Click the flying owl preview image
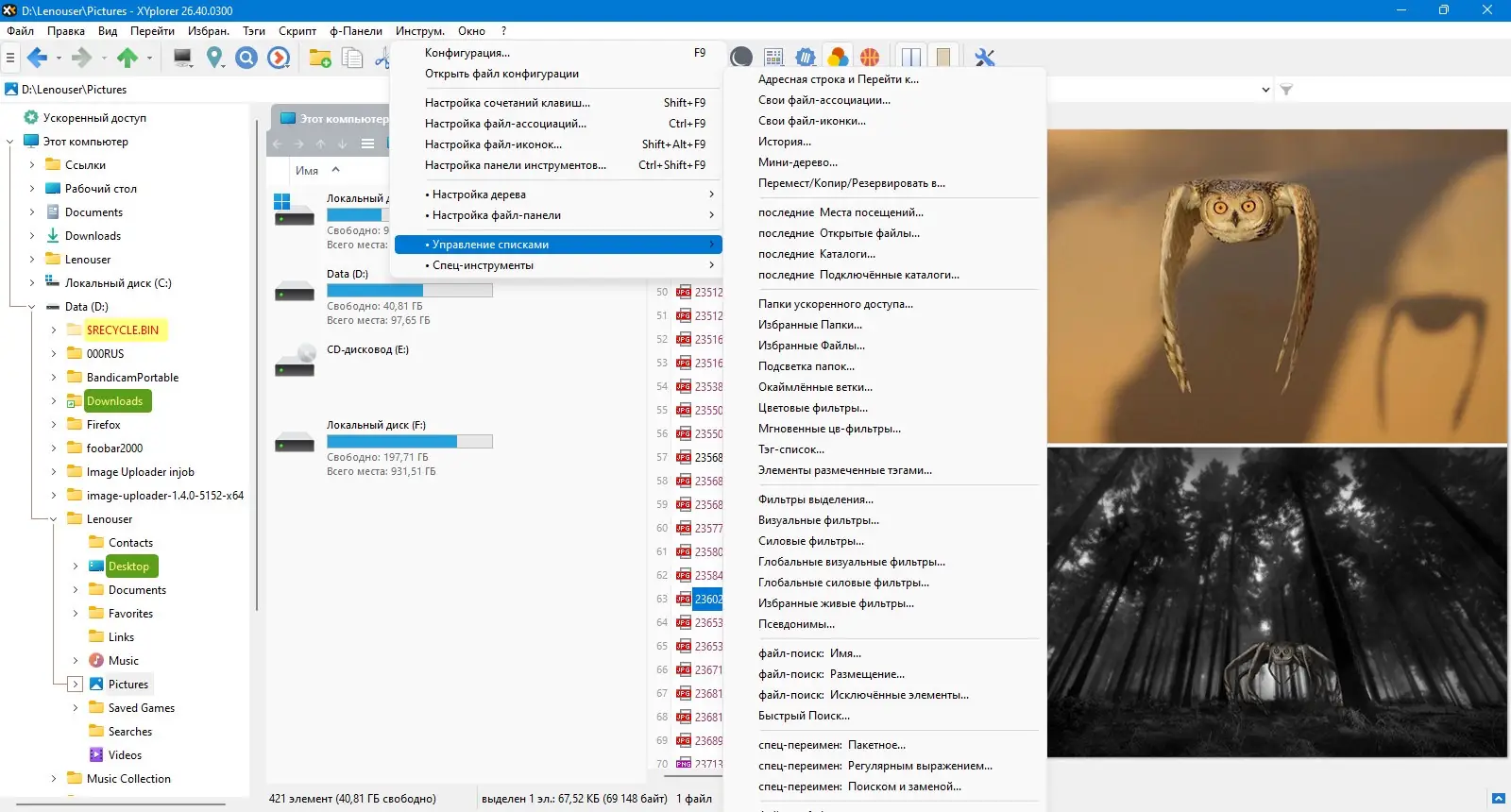Viewport: 1511px width, 812px height. [x=1277, y=286]
